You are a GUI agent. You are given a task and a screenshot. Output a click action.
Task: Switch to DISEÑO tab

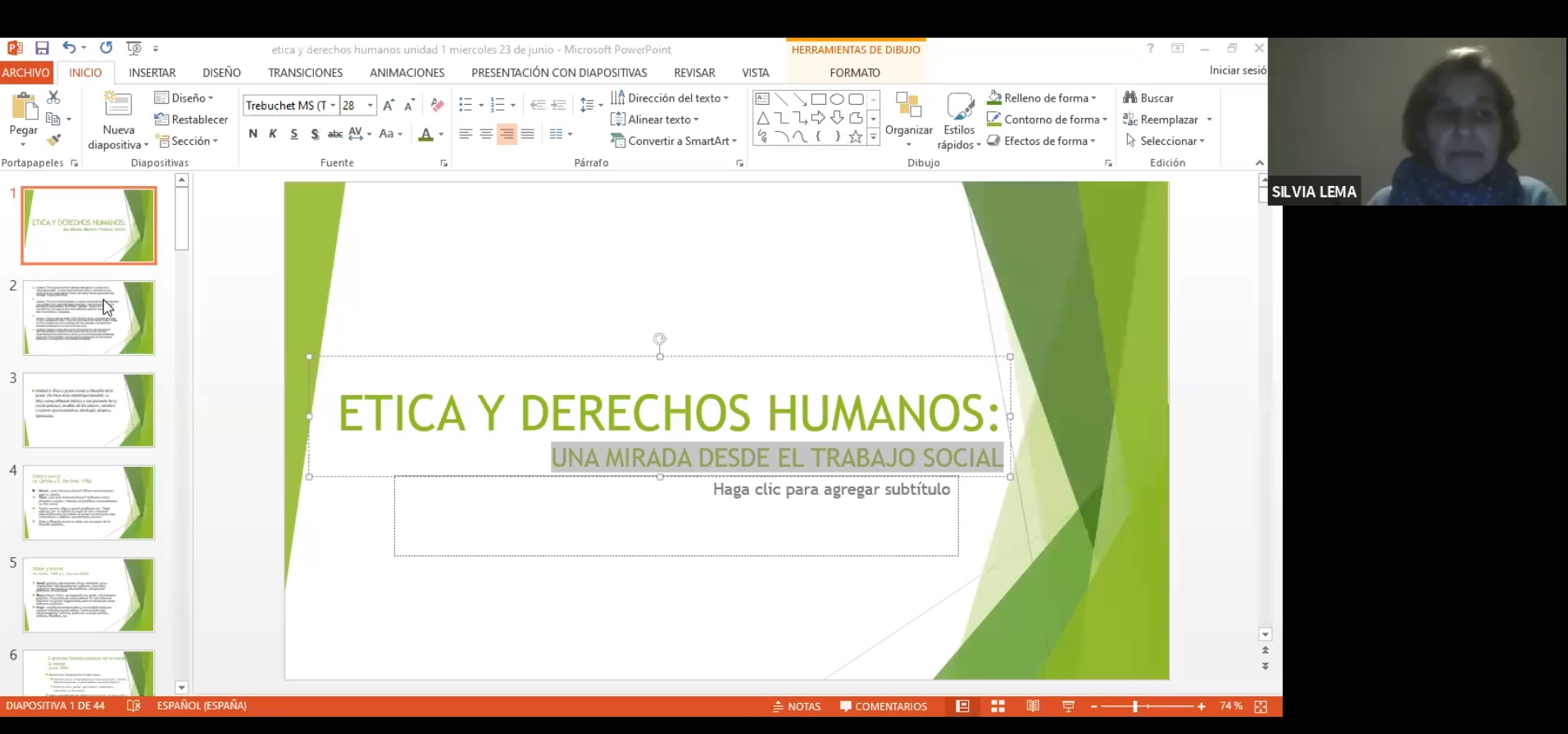tap(222, 73)
